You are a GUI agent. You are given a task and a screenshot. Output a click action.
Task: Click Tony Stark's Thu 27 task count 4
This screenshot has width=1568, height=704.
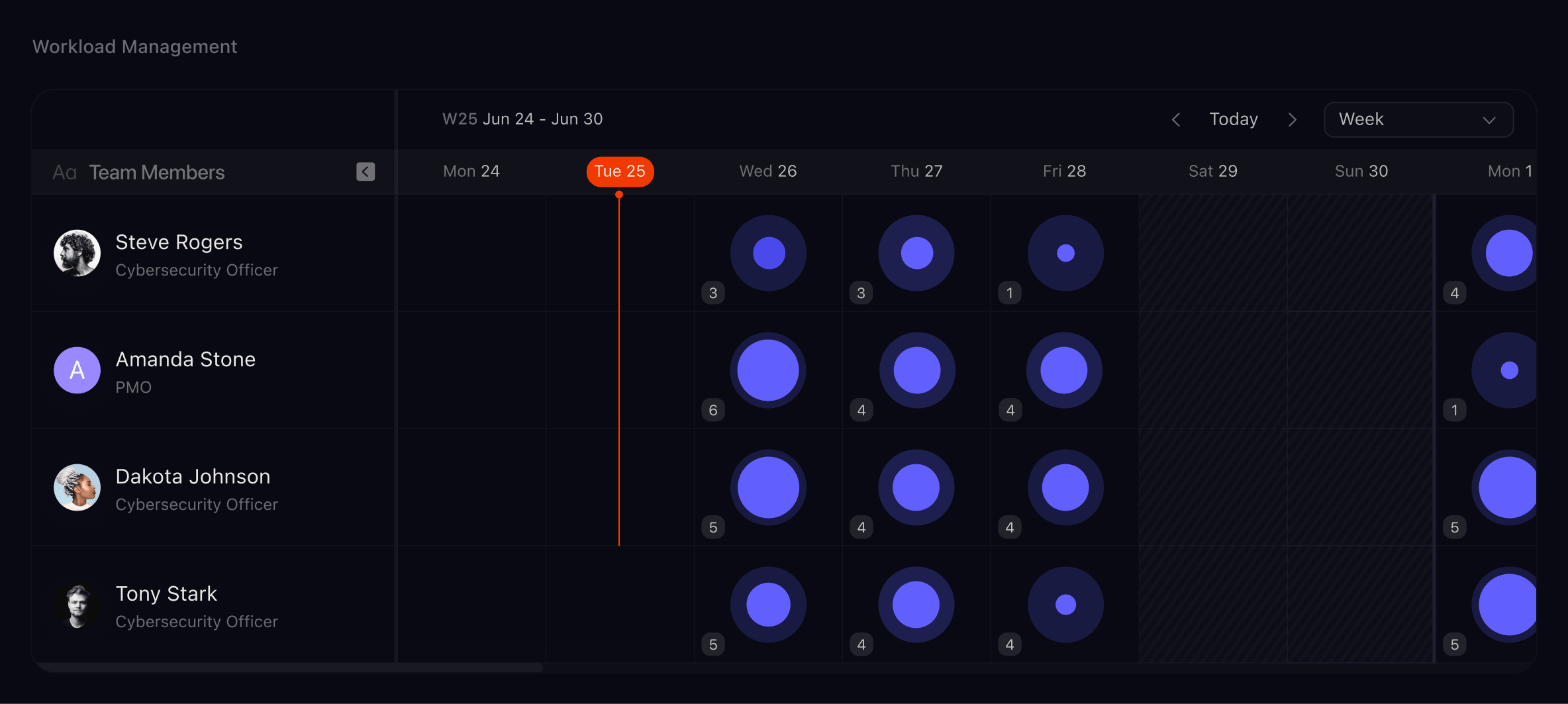click(861, 644)
